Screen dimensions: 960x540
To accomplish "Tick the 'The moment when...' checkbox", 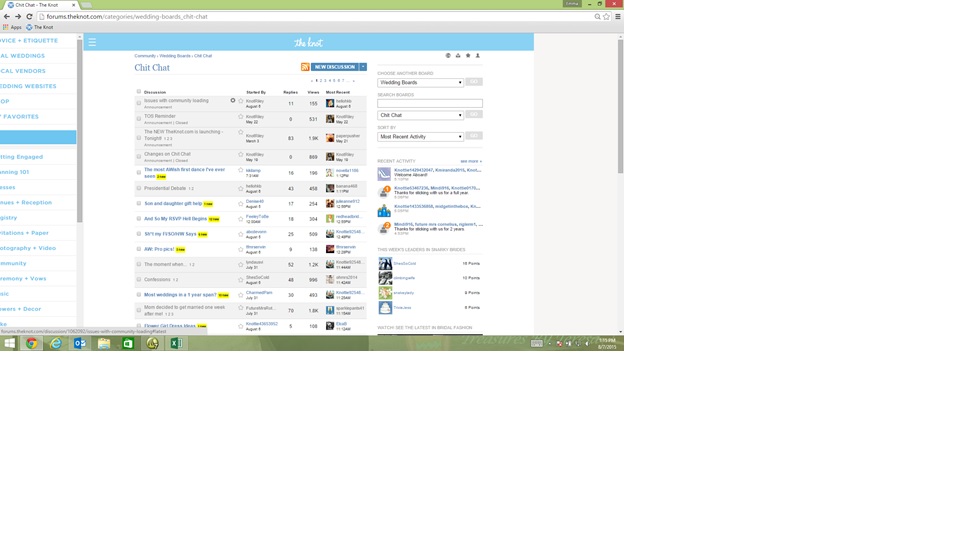I will point(139,264).
